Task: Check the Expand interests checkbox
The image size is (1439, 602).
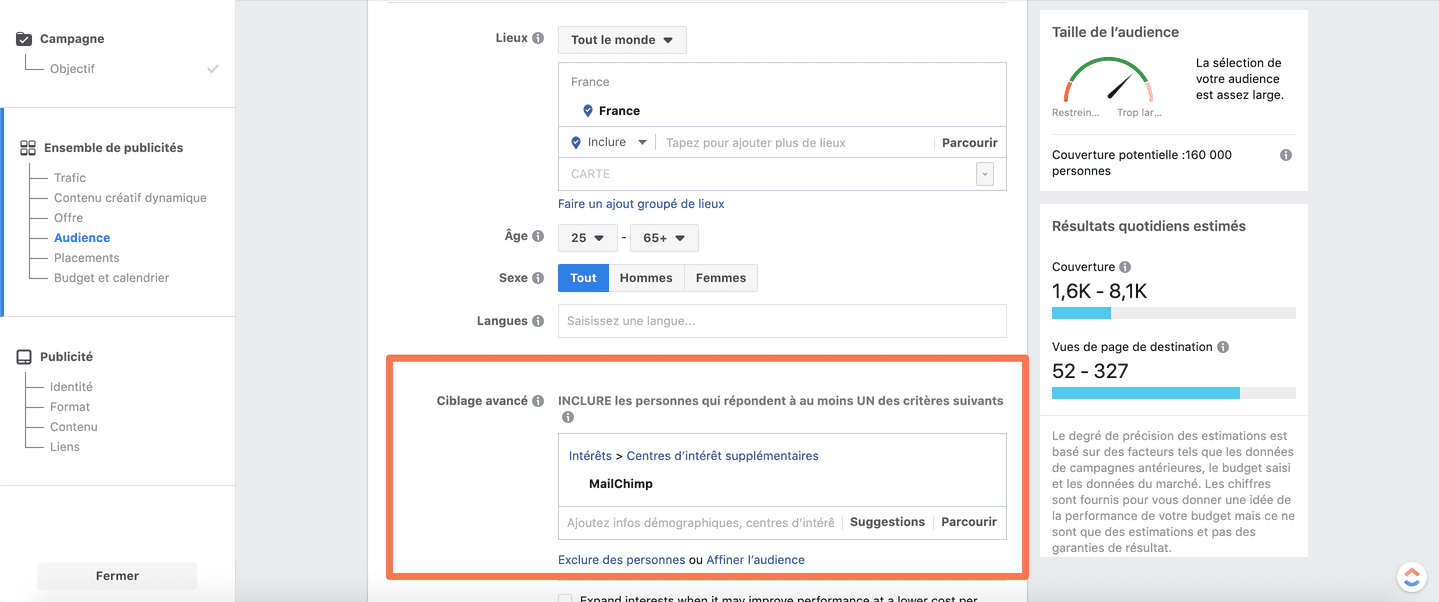Action: [x=565, y=598]
